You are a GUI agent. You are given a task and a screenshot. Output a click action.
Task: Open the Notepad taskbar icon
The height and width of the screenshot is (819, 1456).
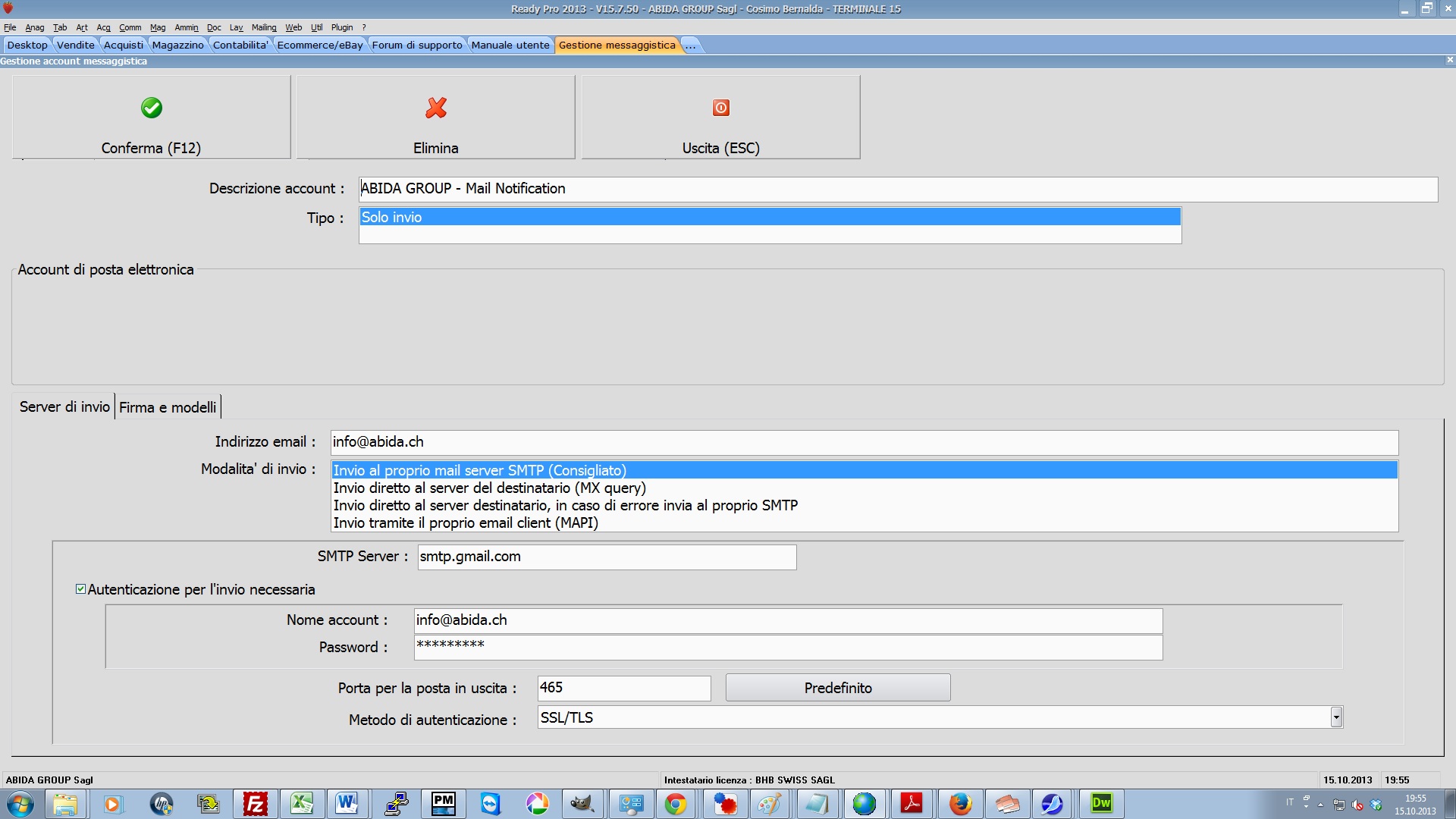(817, 804)
